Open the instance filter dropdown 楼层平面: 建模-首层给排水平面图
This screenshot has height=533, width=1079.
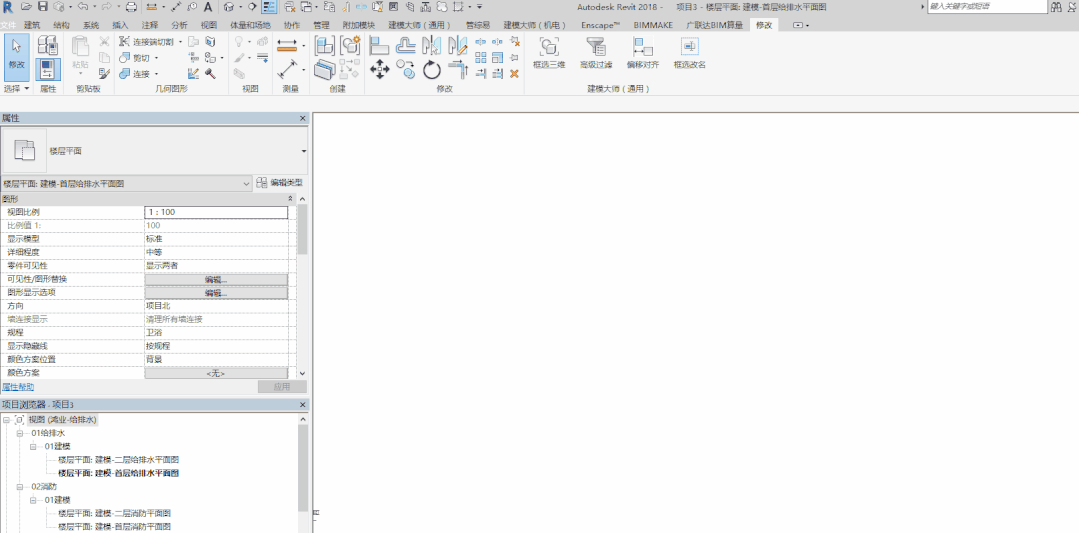click(x=127, y=184)
